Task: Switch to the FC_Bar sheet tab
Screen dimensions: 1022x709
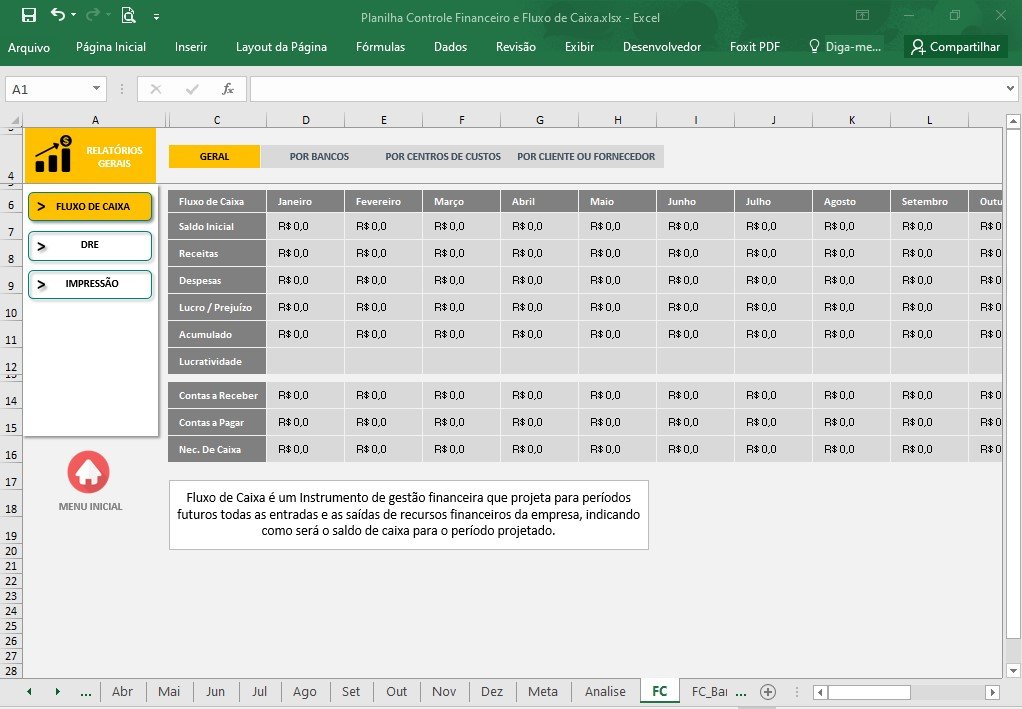Action: tap(709, 691)
